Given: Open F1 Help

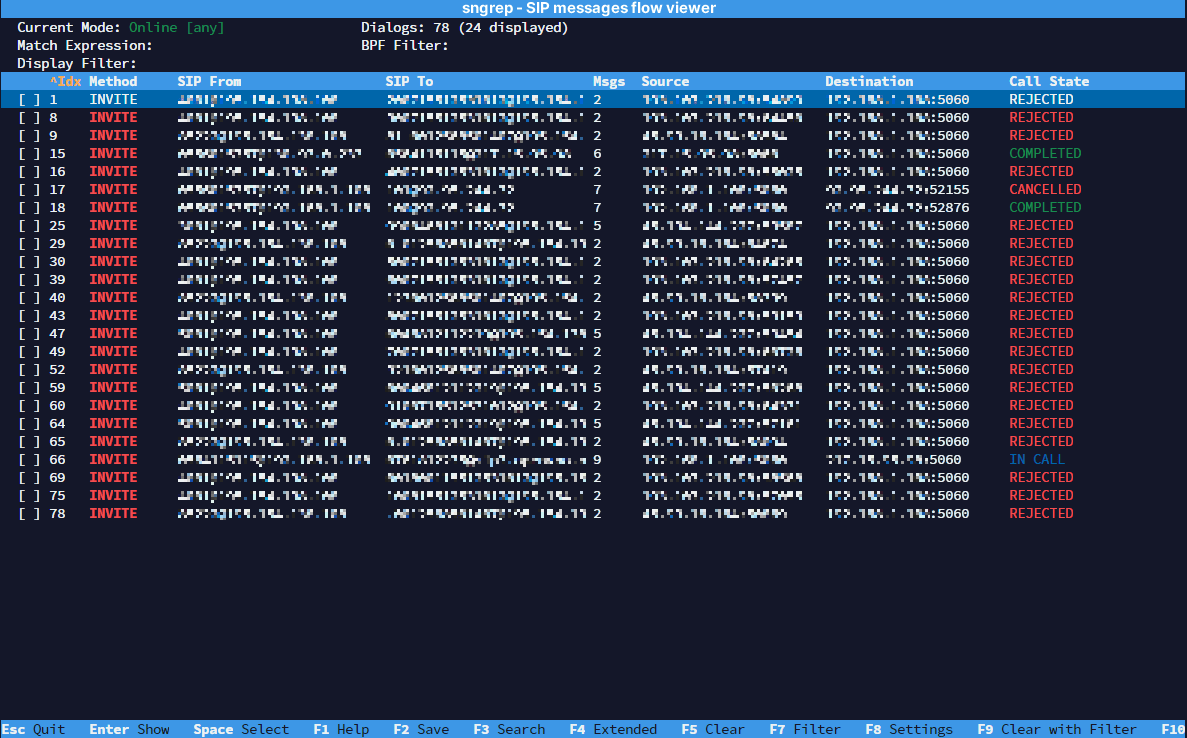Looking at the screenshot, I should (341, 730).
